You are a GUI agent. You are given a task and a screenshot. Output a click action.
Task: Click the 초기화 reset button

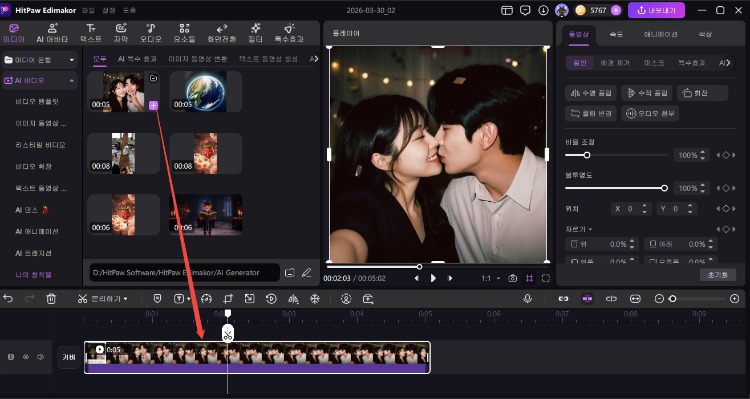[x=718, y=275]
